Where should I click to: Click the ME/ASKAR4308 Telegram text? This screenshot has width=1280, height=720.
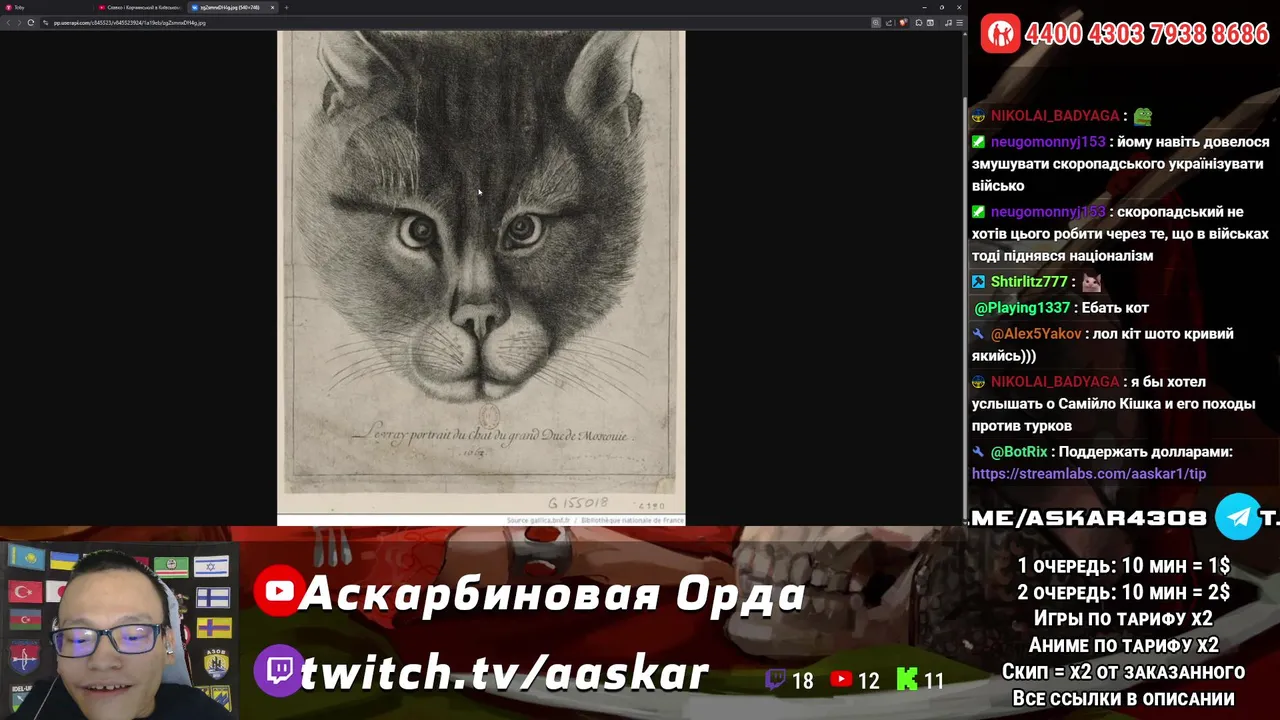point(1089,518)
